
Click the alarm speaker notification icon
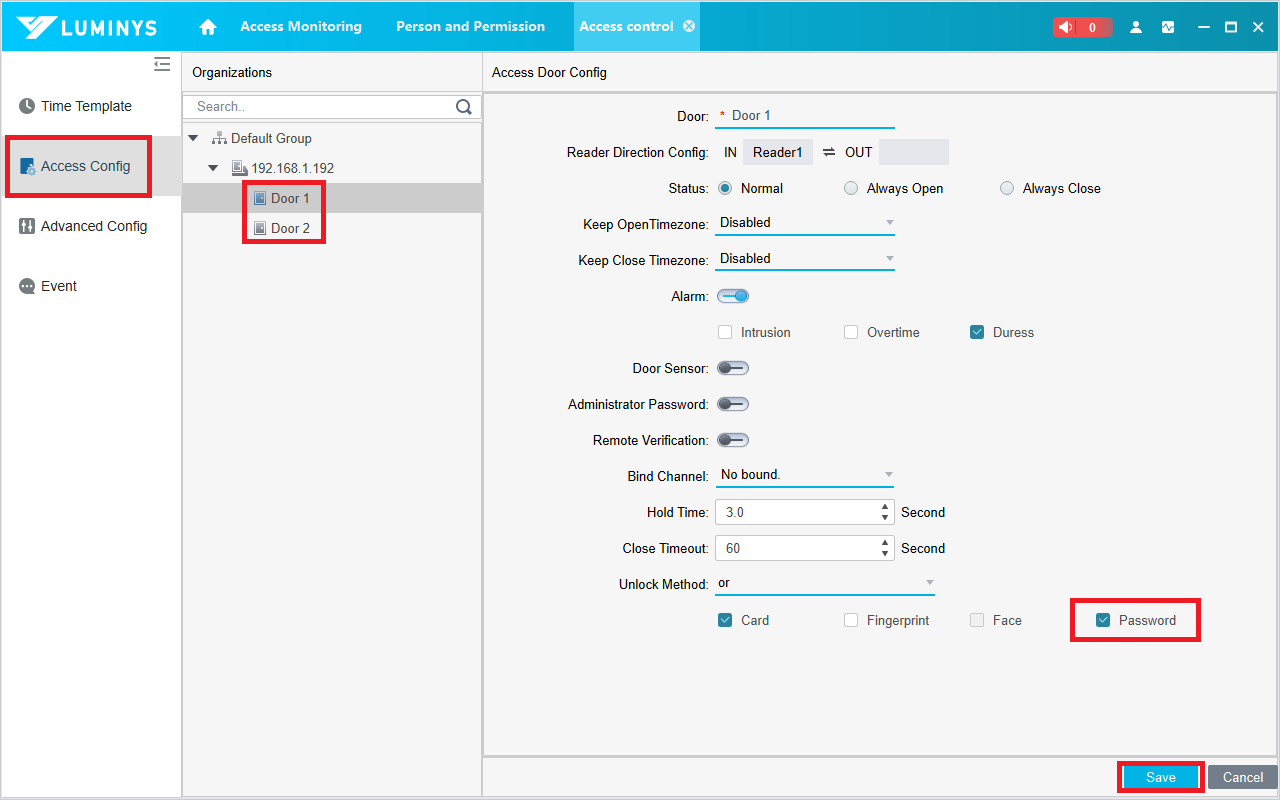(x=1066, y=27)
